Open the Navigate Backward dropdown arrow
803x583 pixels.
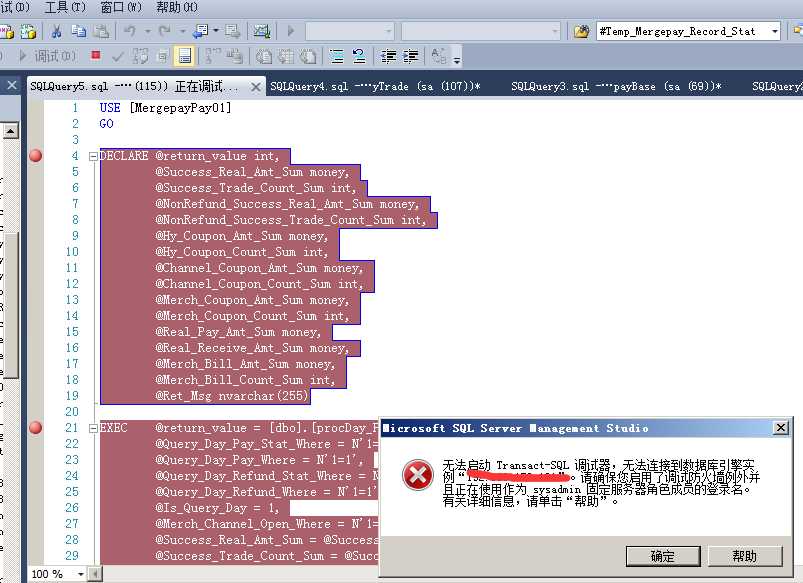click(x=216, y=32)
